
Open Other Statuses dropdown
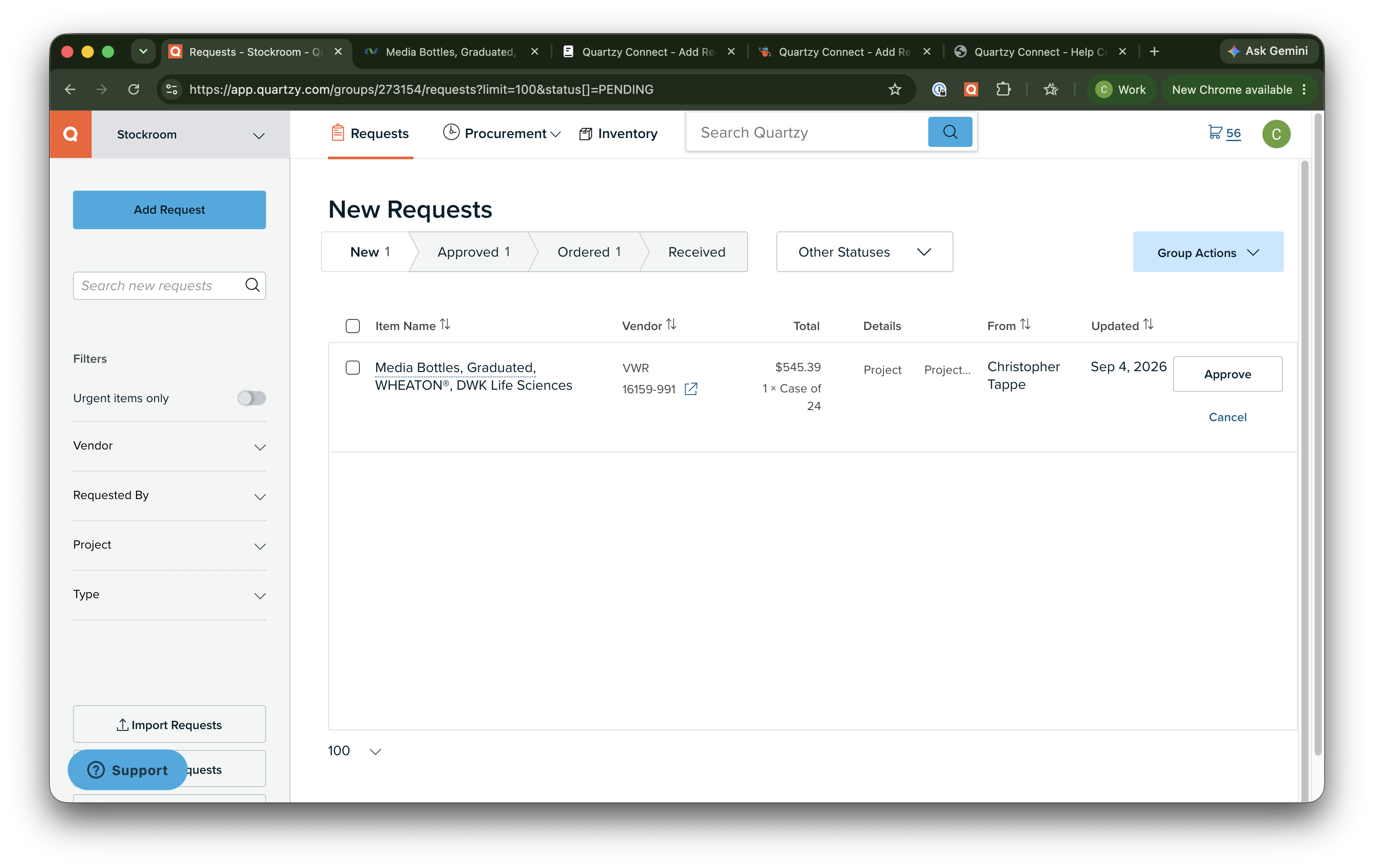point(864,251)
